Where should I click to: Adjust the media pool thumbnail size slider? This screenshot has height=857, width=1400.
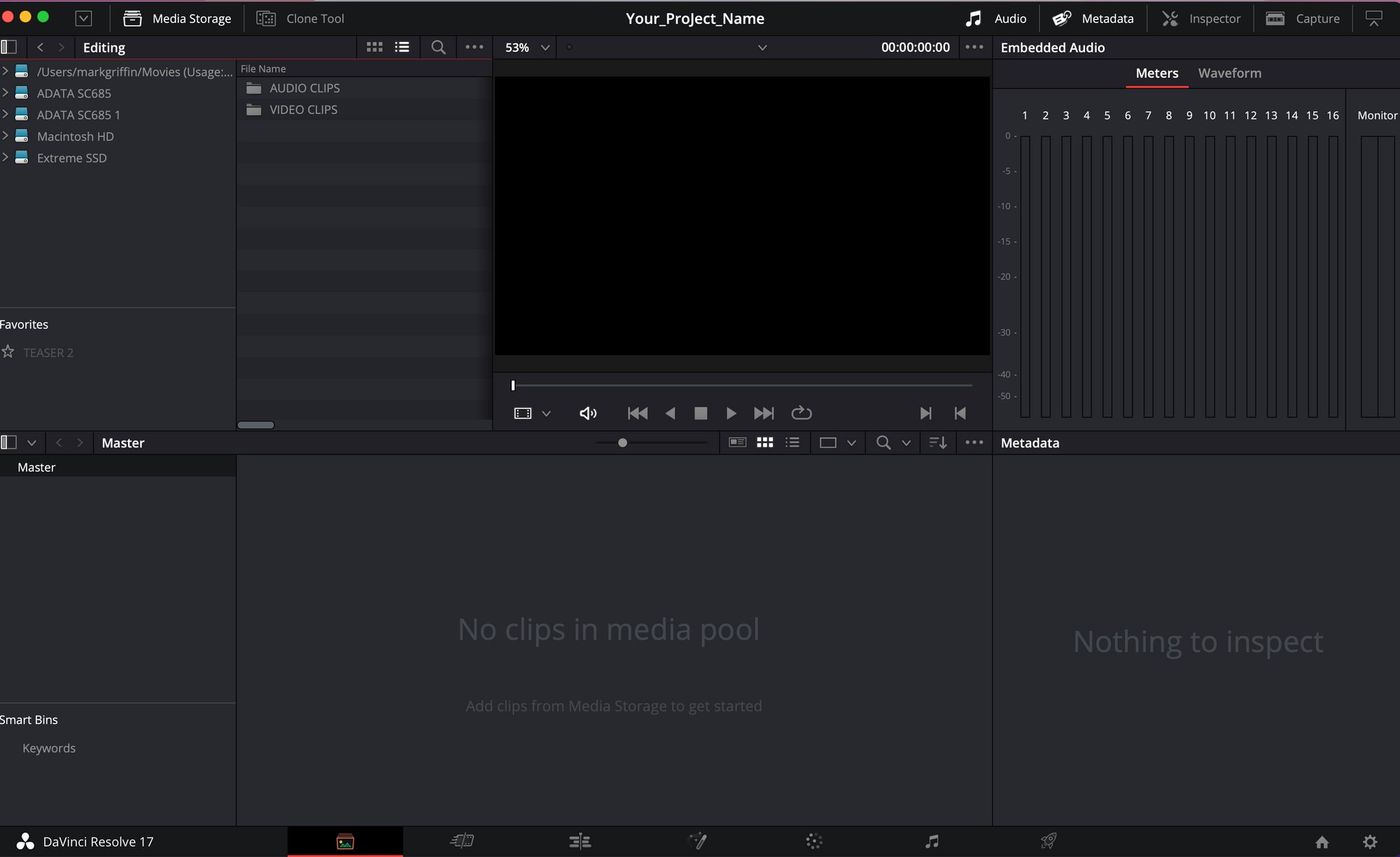click(x=622, y=443)
